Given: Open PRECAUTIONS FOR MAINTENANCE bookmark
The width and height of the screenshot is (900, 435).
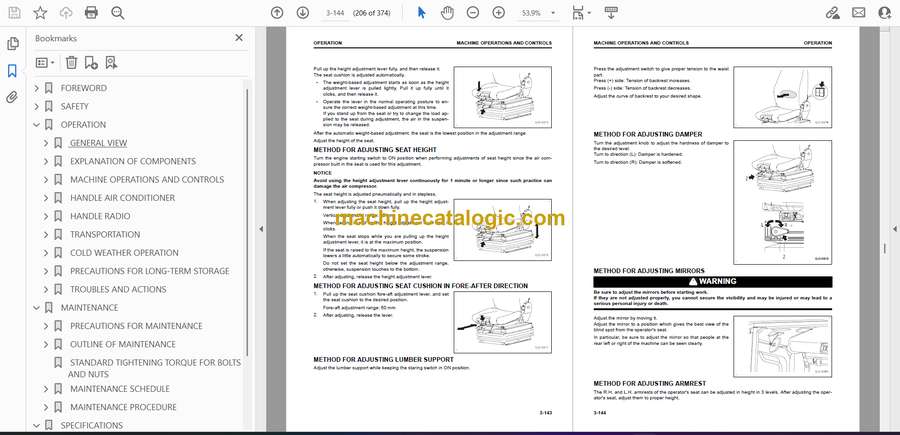Looking at the screenshot, I should click(136, 326).
